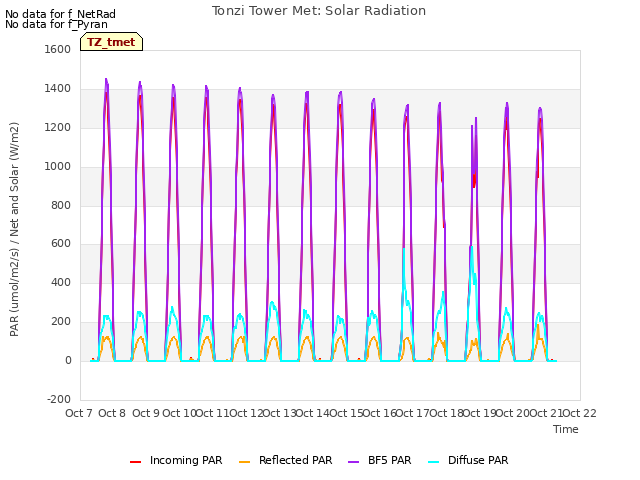
Task: Click the 1000 y-axis tick label
Action: (x=58, y=167)
